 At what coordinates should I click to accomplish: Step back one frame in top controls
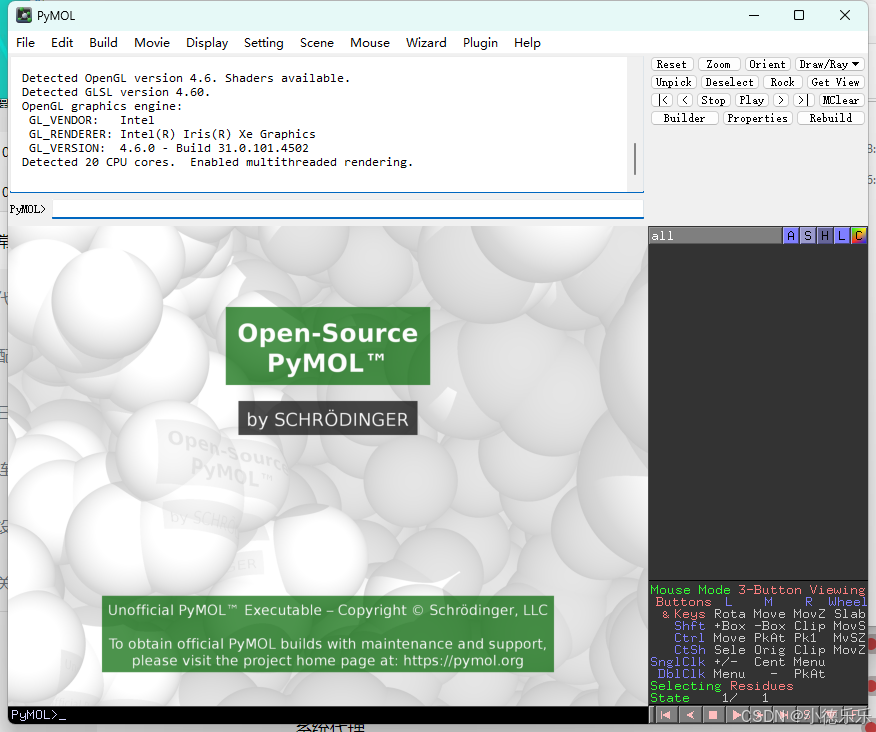685,100
